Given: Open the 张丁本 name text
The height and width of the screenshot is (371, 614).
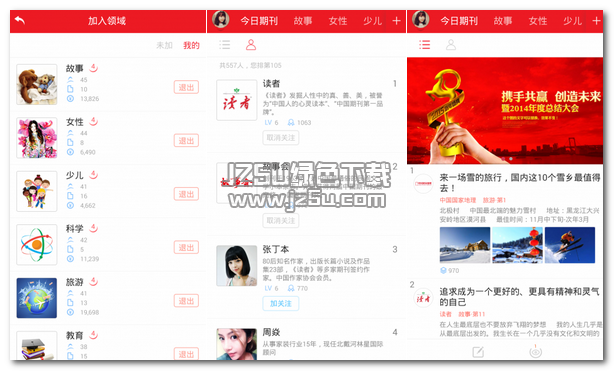Looking at the screenshot, I should [276, 249].
